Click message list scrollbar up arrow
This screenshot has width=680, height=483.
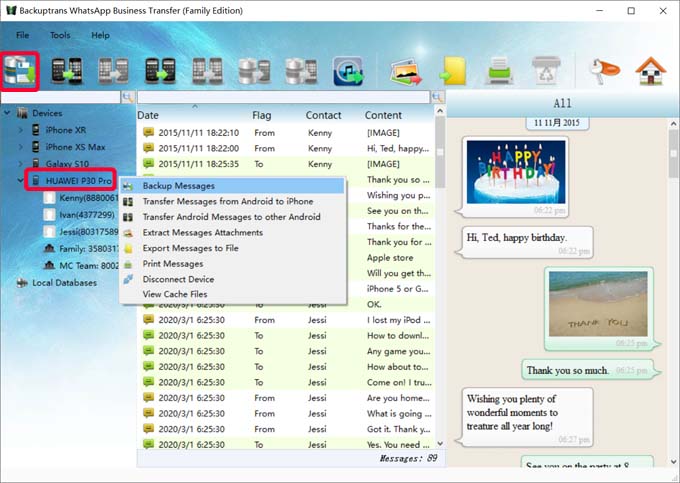(x=440, y=111)
